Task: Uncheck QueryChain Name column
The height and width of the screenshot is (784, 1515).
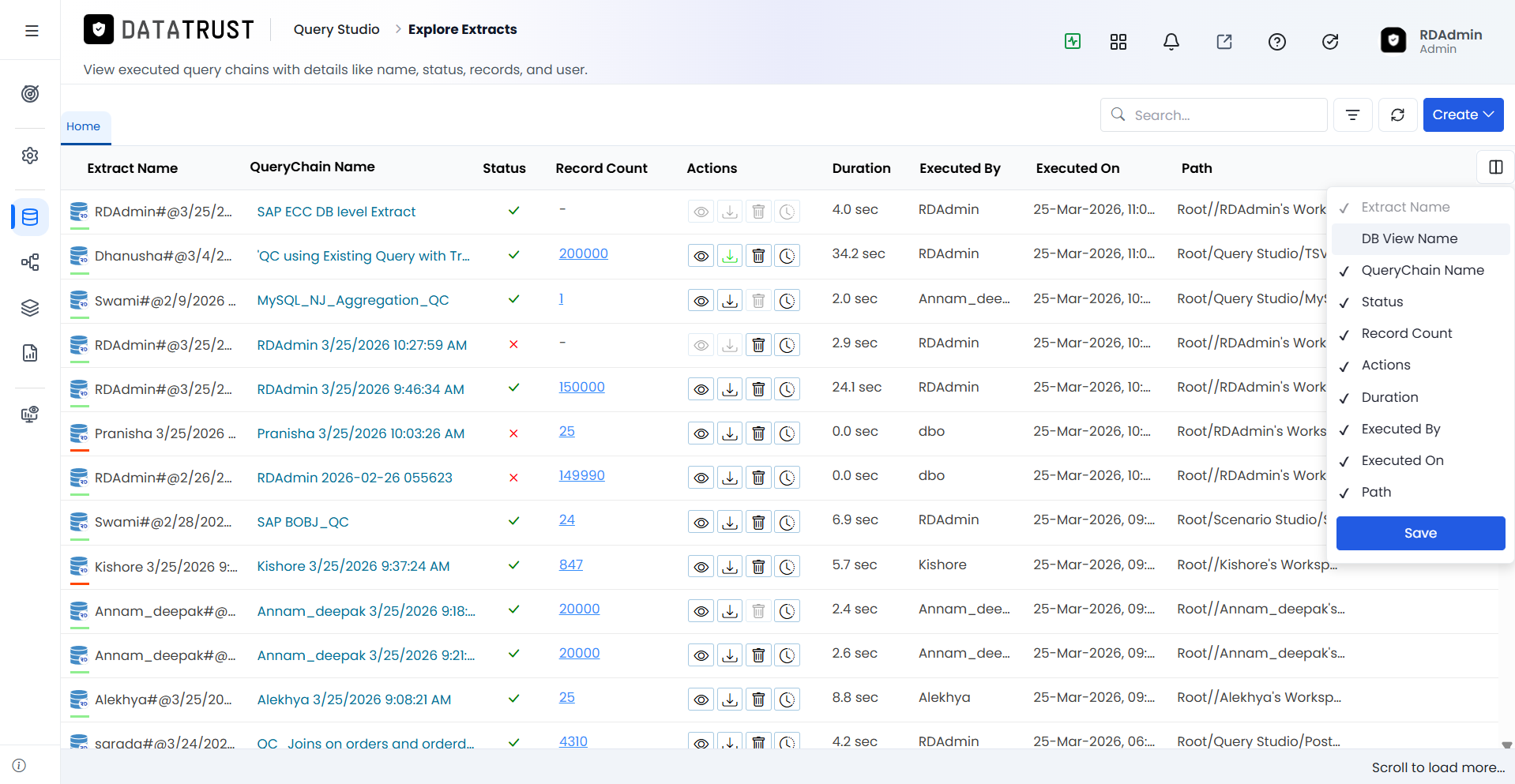Action: click(1420, 270)
